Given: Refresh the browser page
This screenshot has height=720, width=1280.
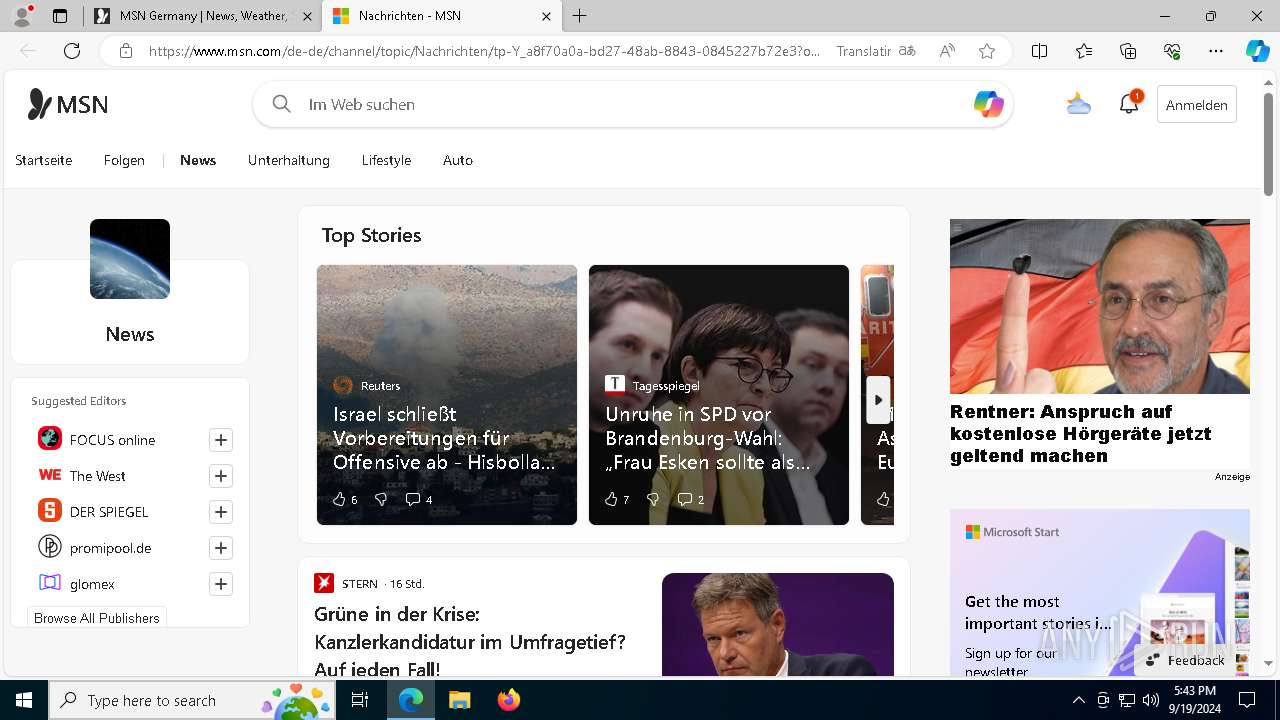Looking at the screenshot, I should 72,51.
